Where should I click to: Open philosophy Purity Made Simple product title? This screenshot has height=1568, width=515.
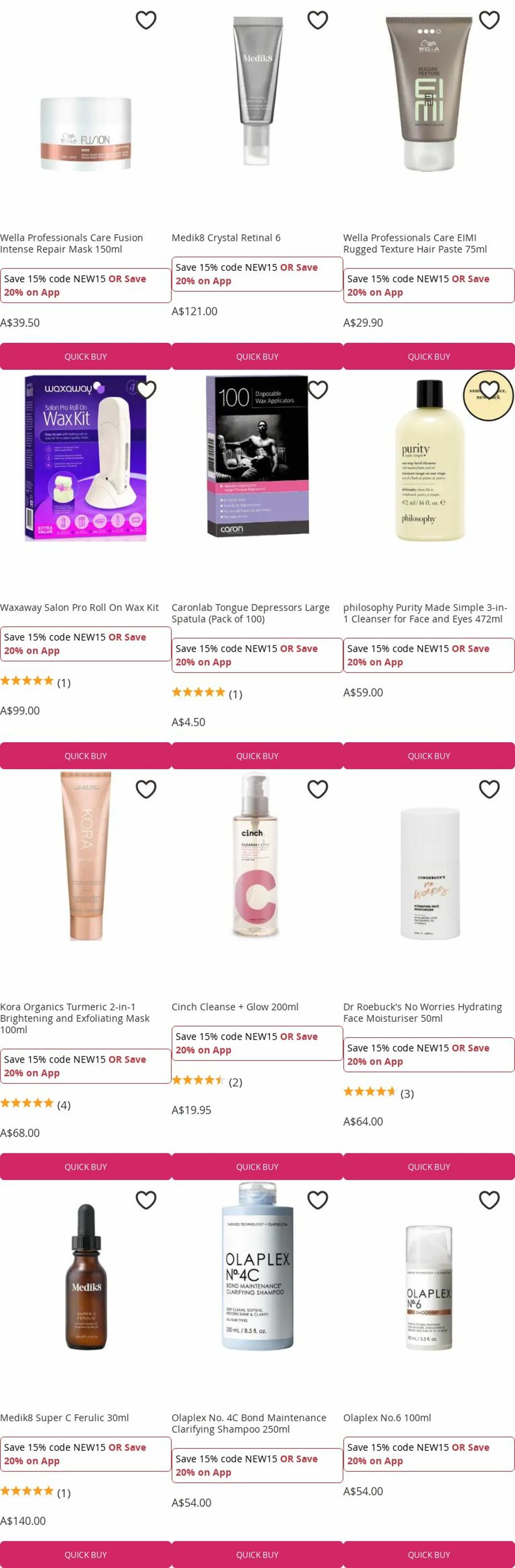pos(425,613)
